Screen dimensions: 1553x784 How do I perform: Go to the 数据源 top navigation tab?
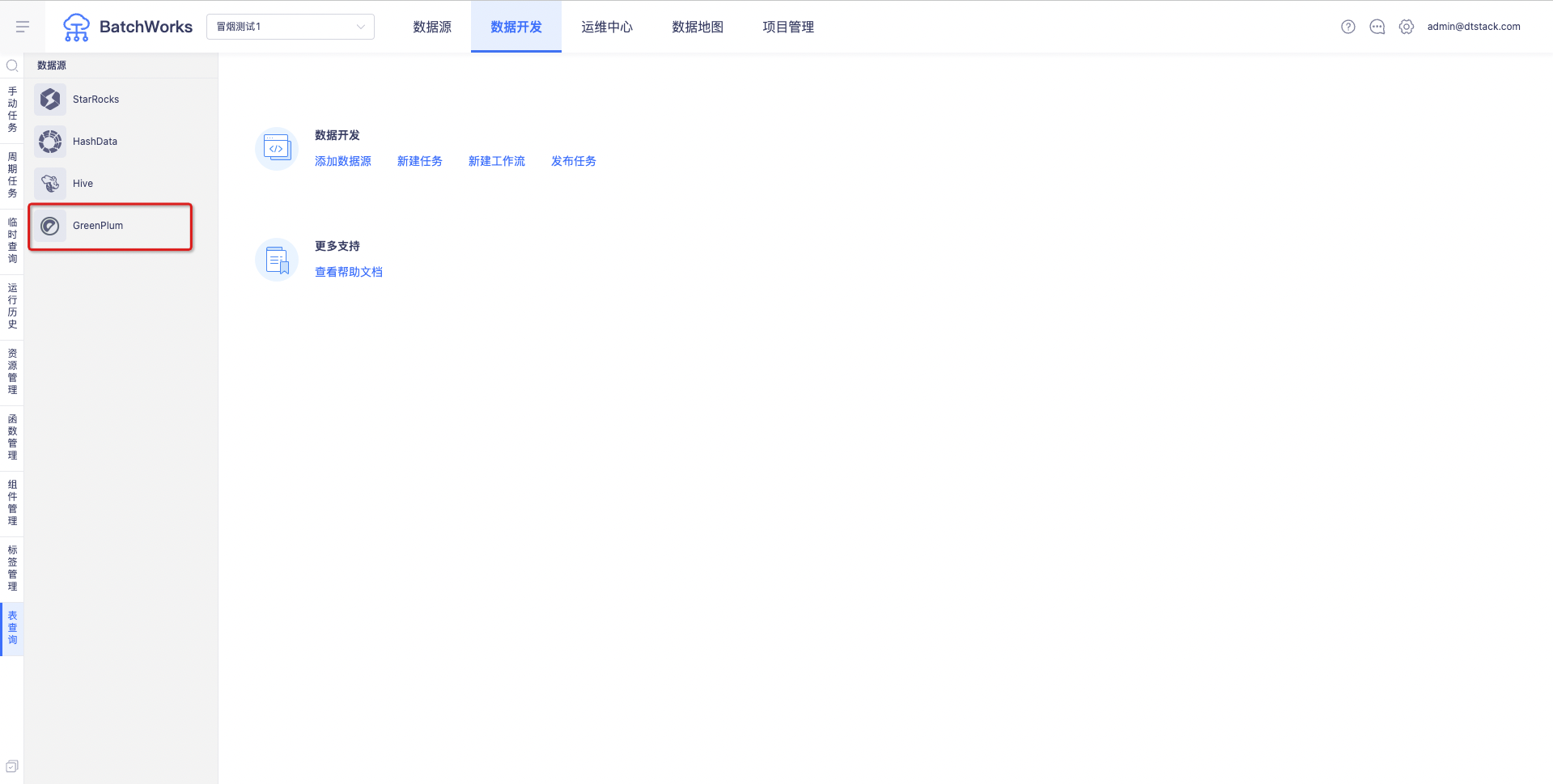[x=432, y=27]
